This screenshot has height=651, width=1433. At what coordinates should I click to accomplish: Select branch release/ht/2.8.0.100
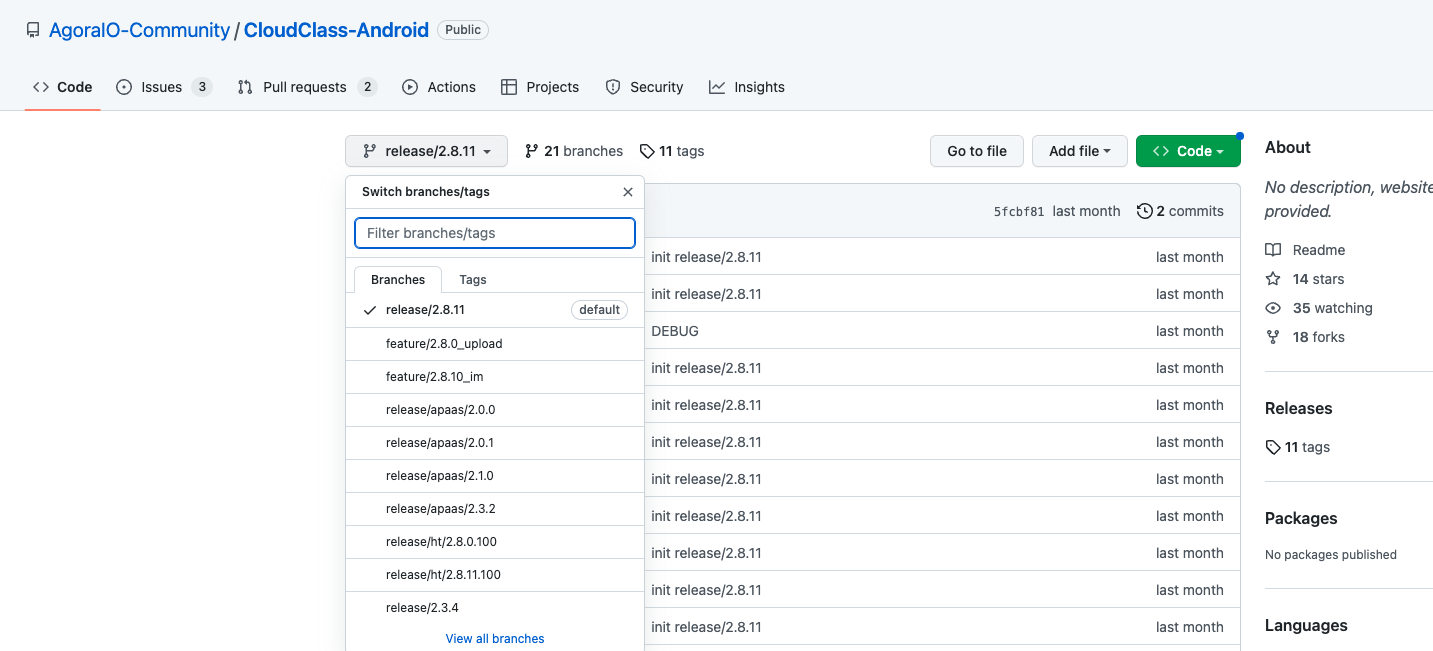495,542
